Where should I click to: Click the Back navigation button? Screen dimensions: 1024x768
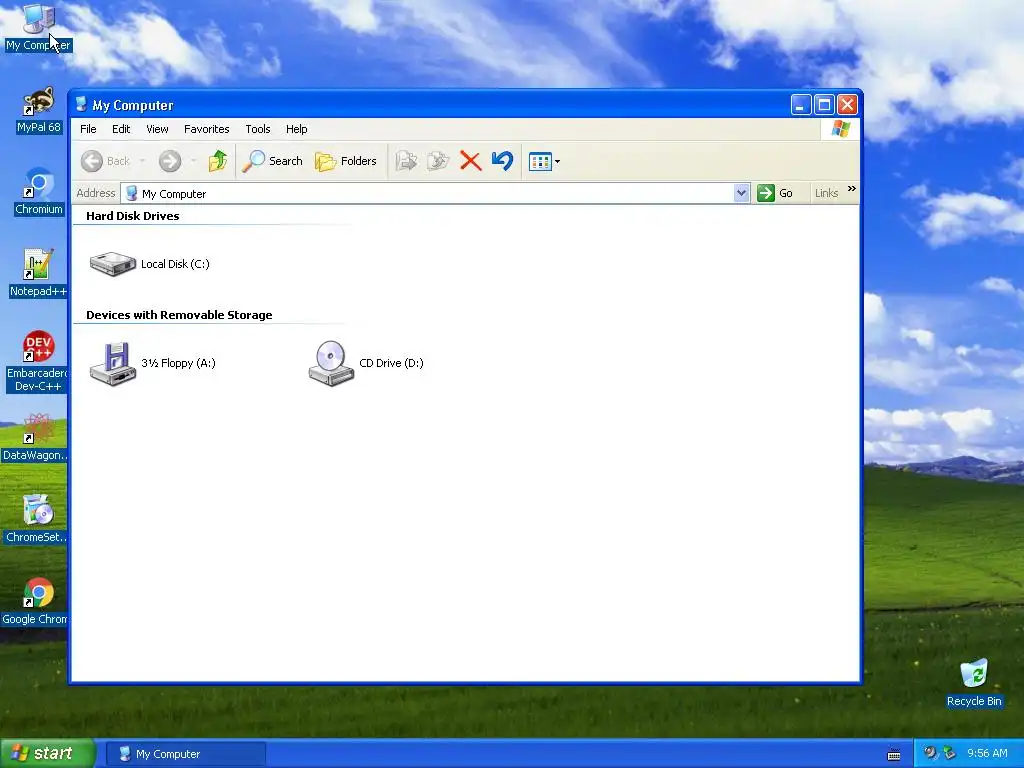pyautogui.click(x=106, y=161)
